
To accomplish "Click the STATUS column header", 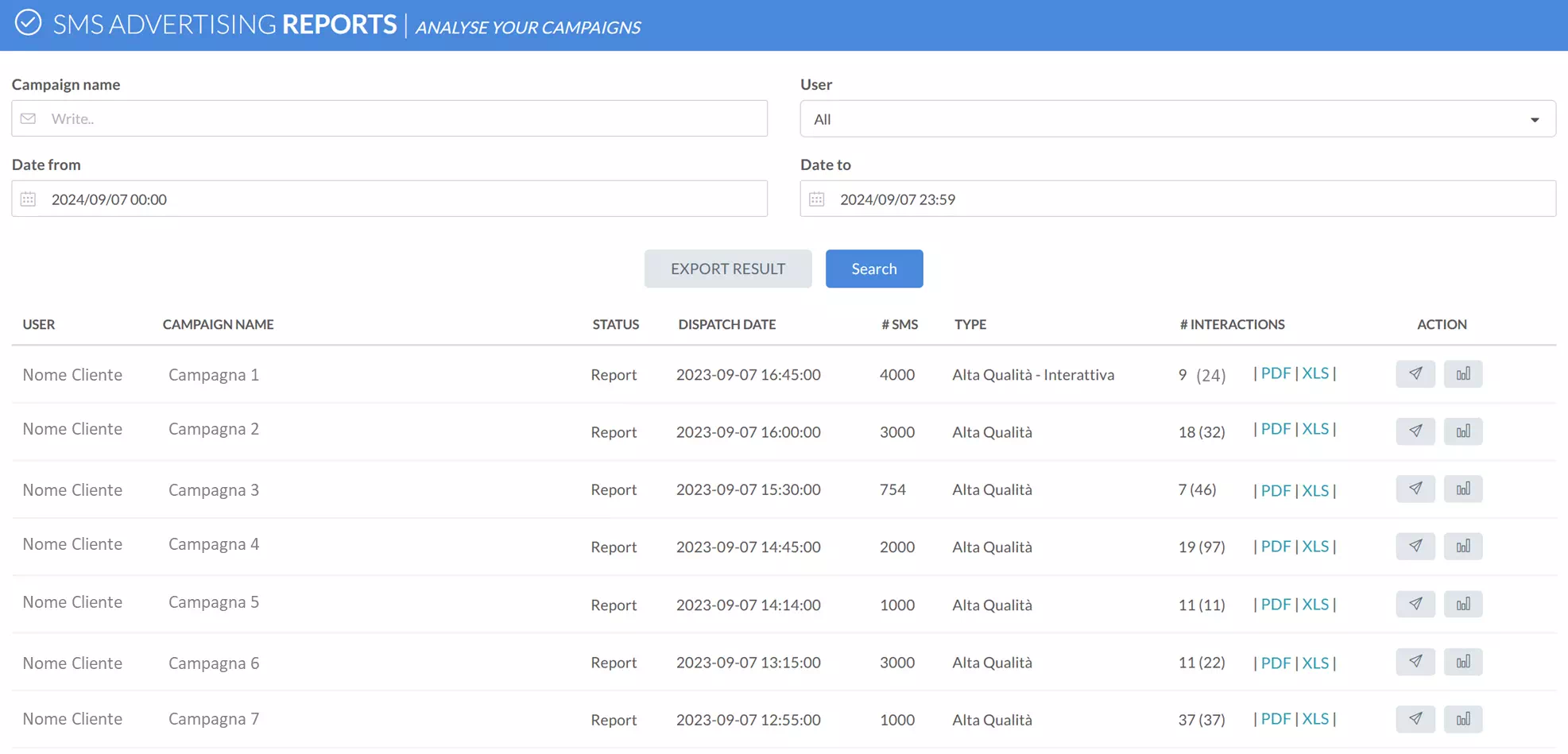I will [616, 324].
